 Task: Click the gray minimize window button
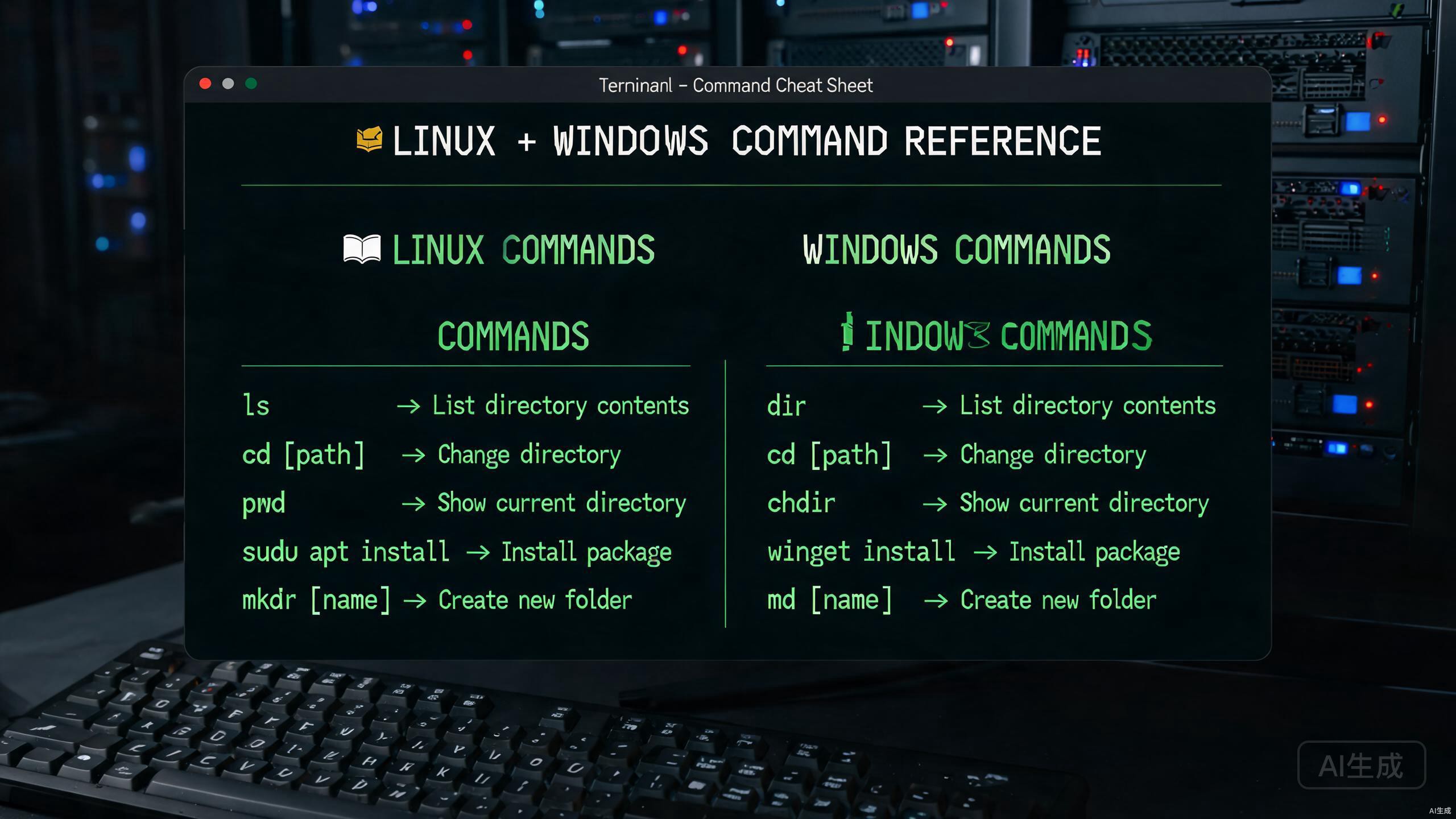click(x=228, y=84)
